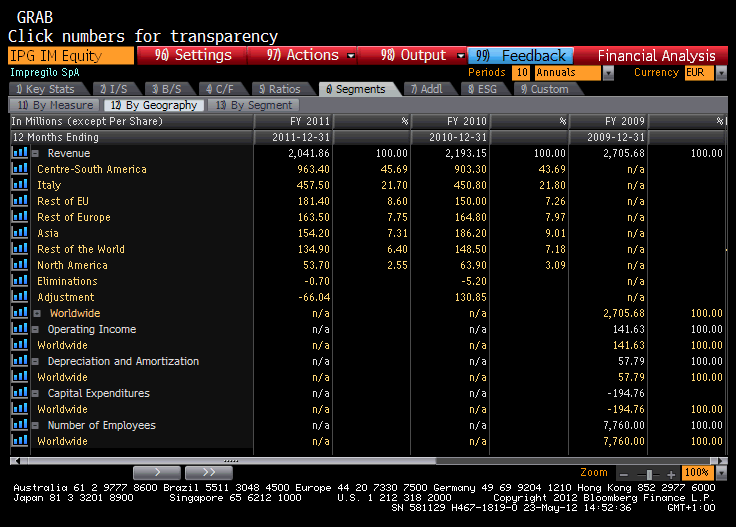Open Settings
Image resolution: width=736 pixels, height=527 pixels.
[x=192, y=55]
